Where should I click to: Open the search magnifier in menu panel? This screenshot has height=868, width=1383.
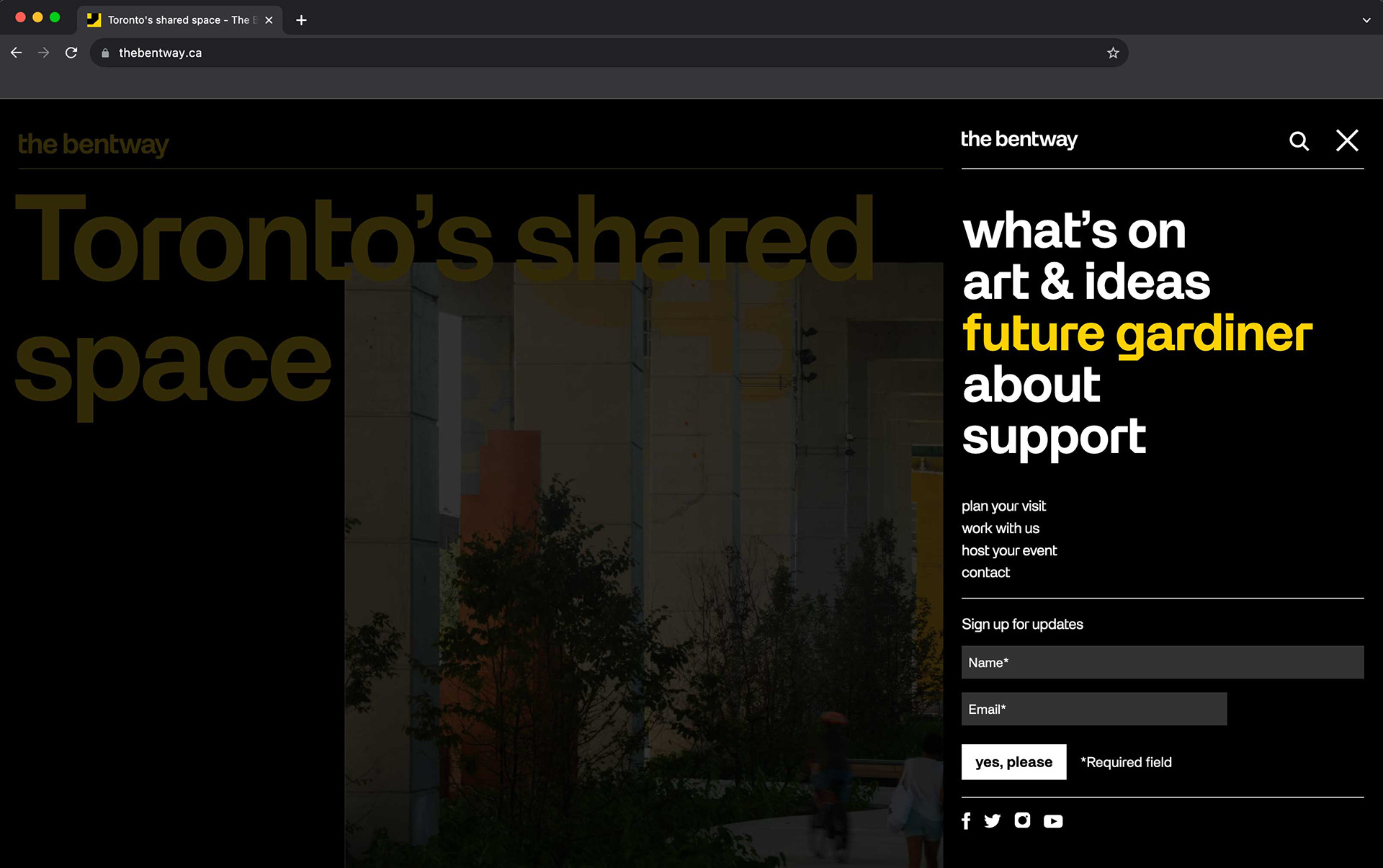point(1299,140)
